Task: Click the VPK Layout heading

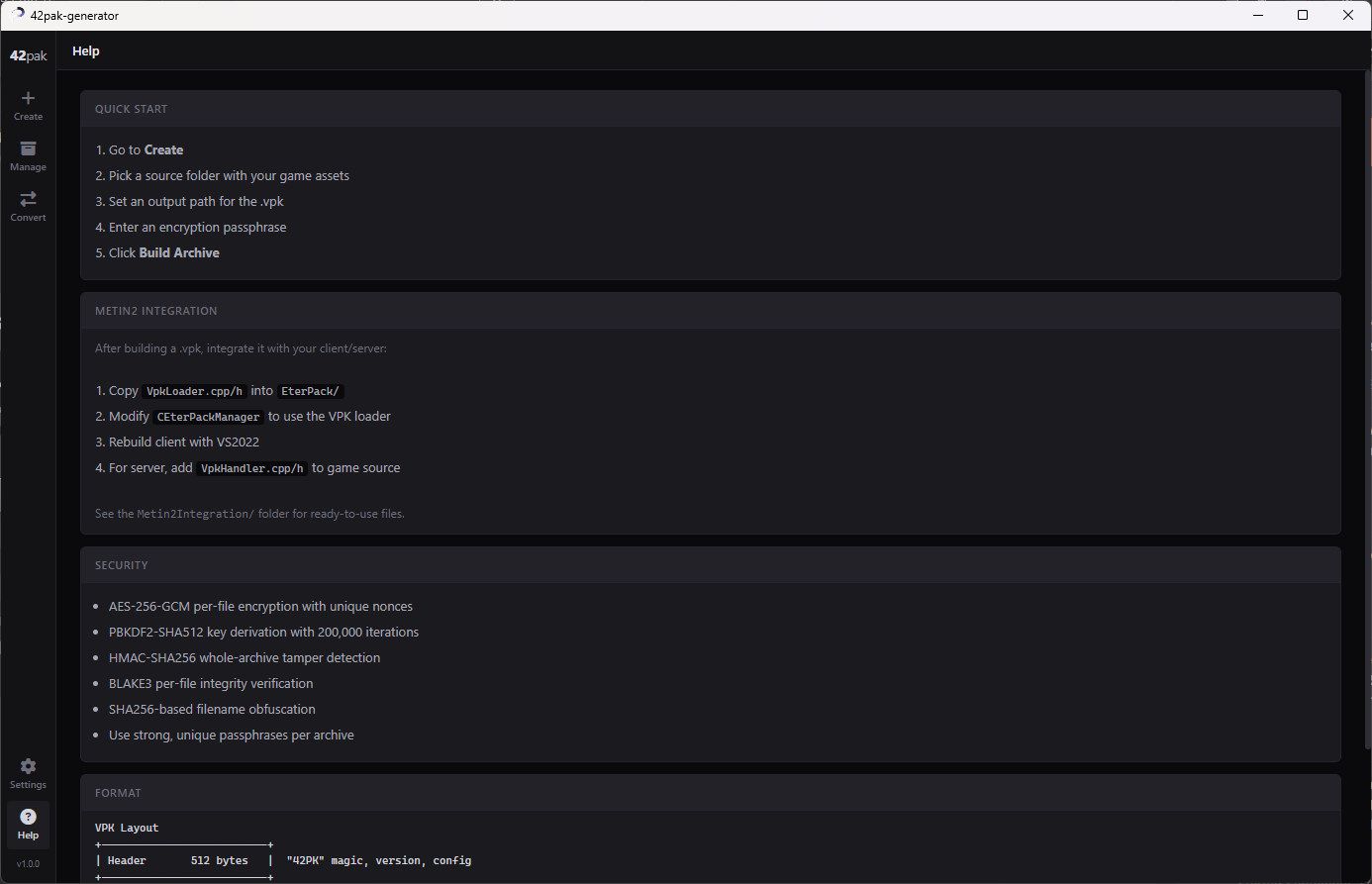Action: coord(127,828)
